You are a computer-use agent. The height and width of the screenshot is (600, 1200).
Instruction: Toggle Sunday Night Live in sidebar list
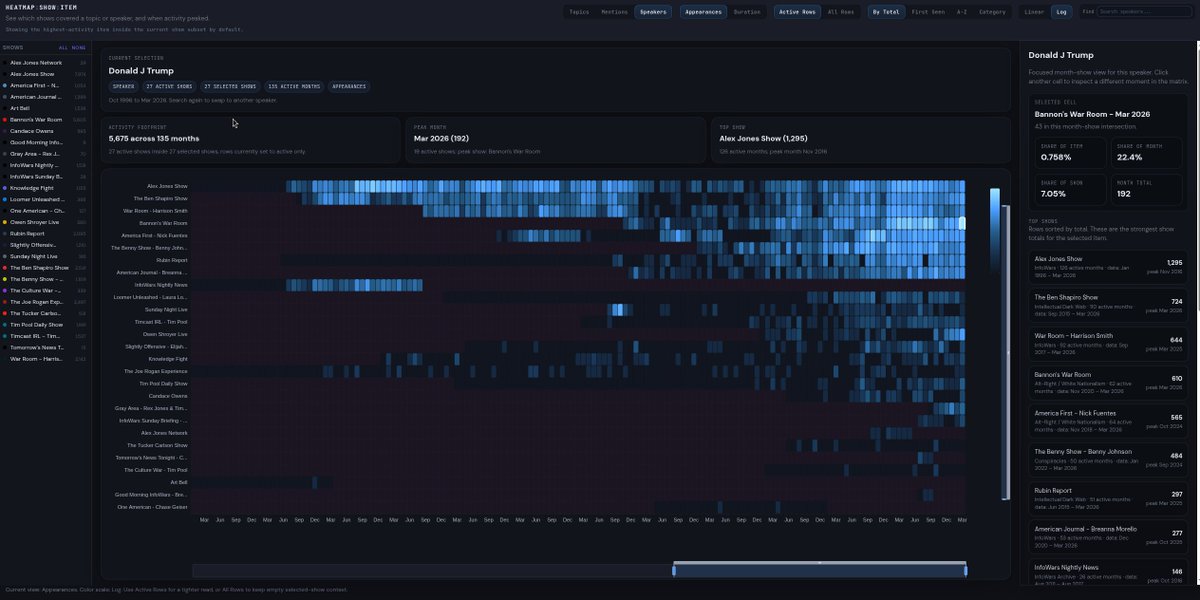(45, 256)
